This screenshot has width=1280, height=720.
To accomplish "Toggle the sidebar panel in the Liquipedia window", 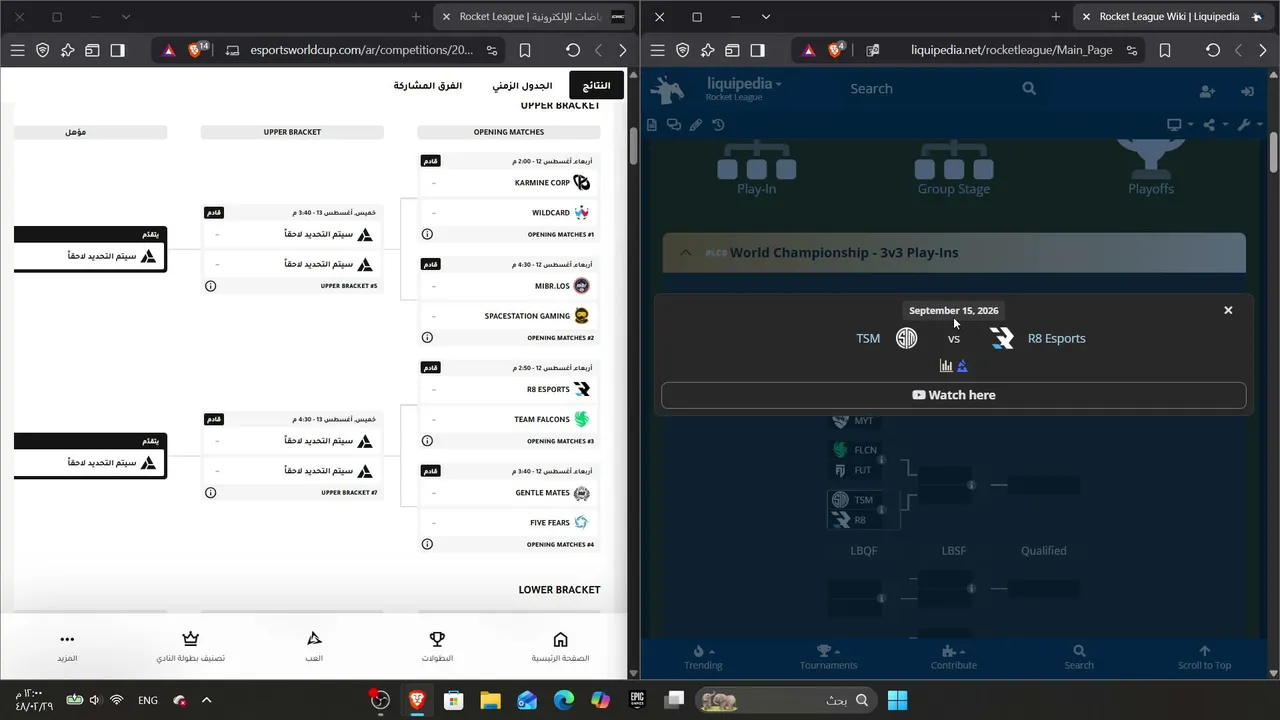I will [x=757, y=50].
